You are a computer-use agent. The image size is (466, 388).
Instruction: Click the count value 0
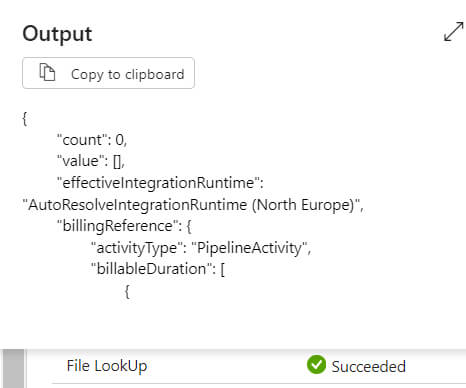[x=119, y=140]
